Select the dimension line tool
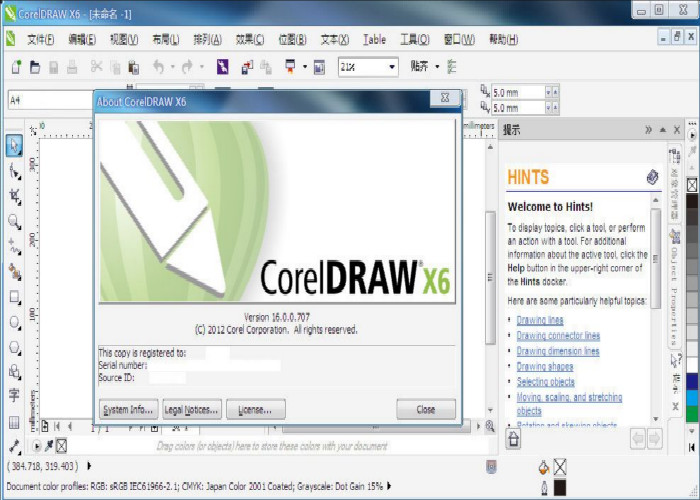The image size is (700, 500). (x=14, y=446)
